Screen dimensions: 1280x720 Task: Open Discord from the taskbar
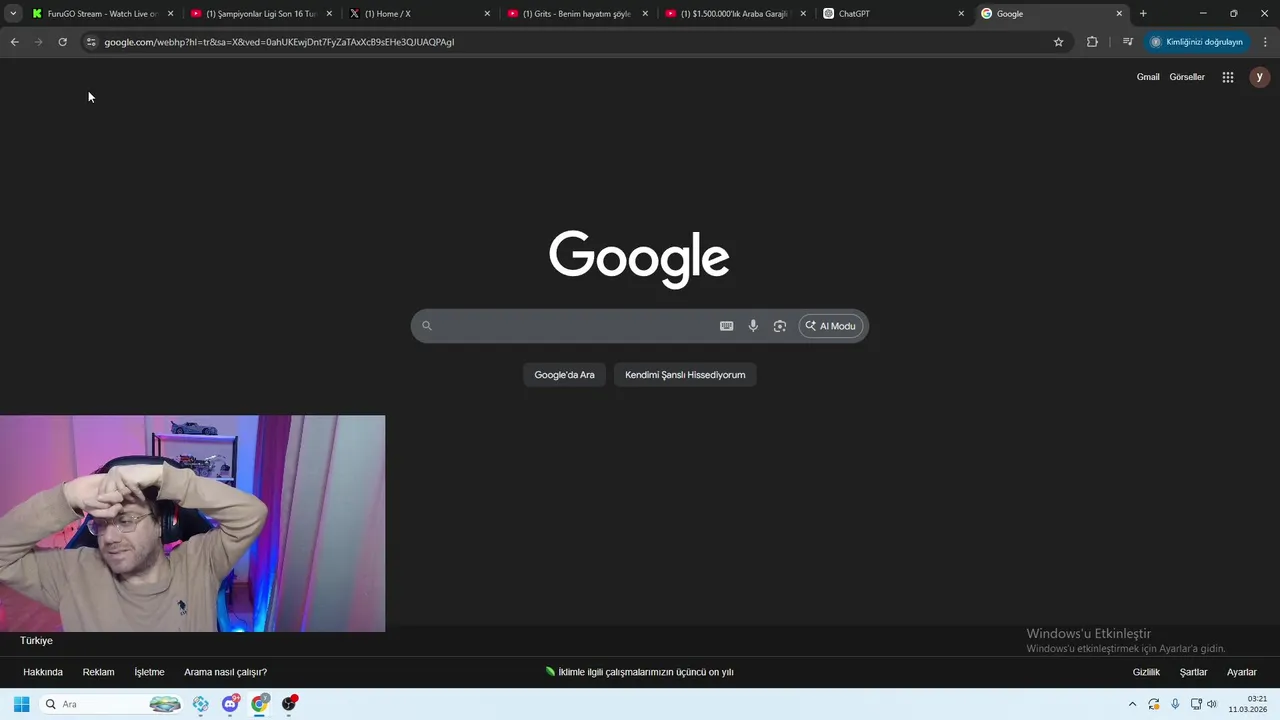click(x=231, y=704)
